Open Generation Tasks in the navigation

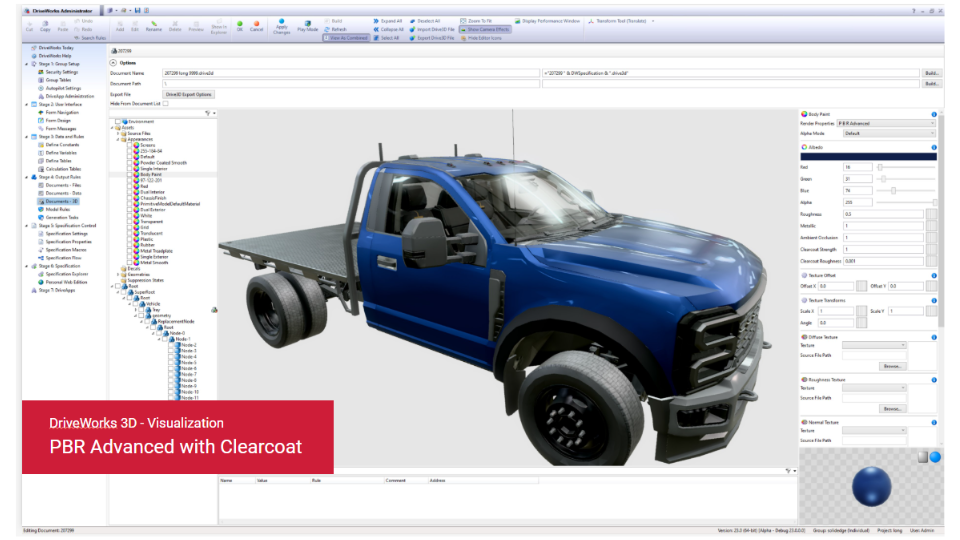(58, 217)
